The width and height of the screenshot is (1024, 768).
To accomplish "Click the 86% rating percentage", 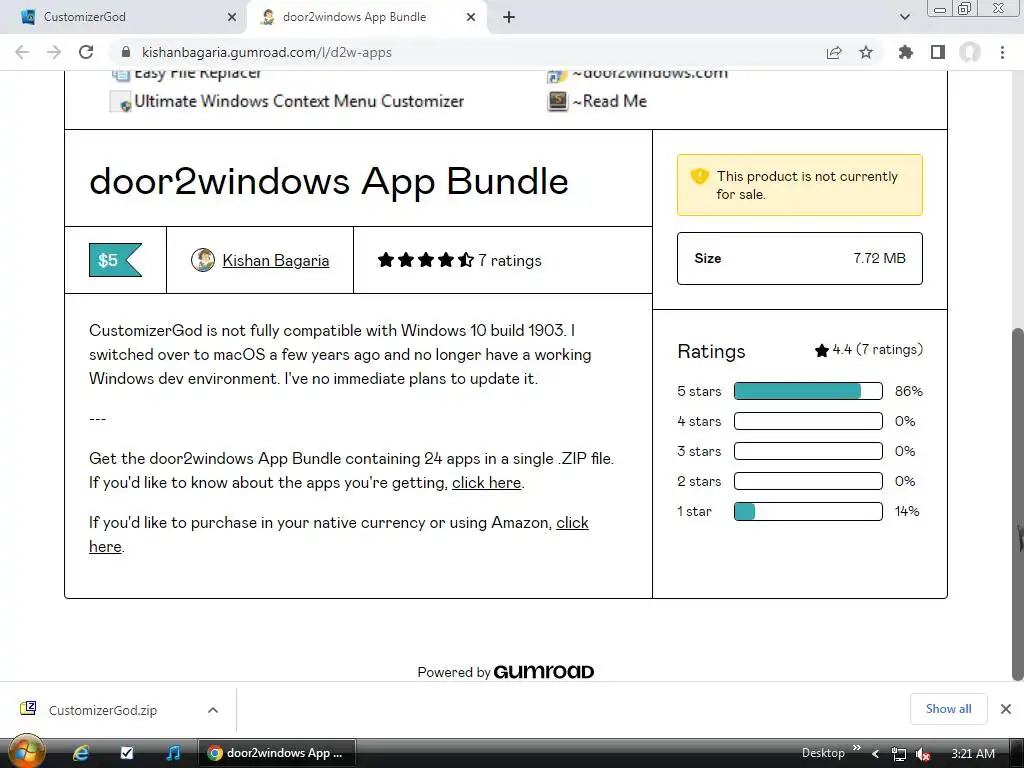I will pyautogui.click(x=908, y=391).
